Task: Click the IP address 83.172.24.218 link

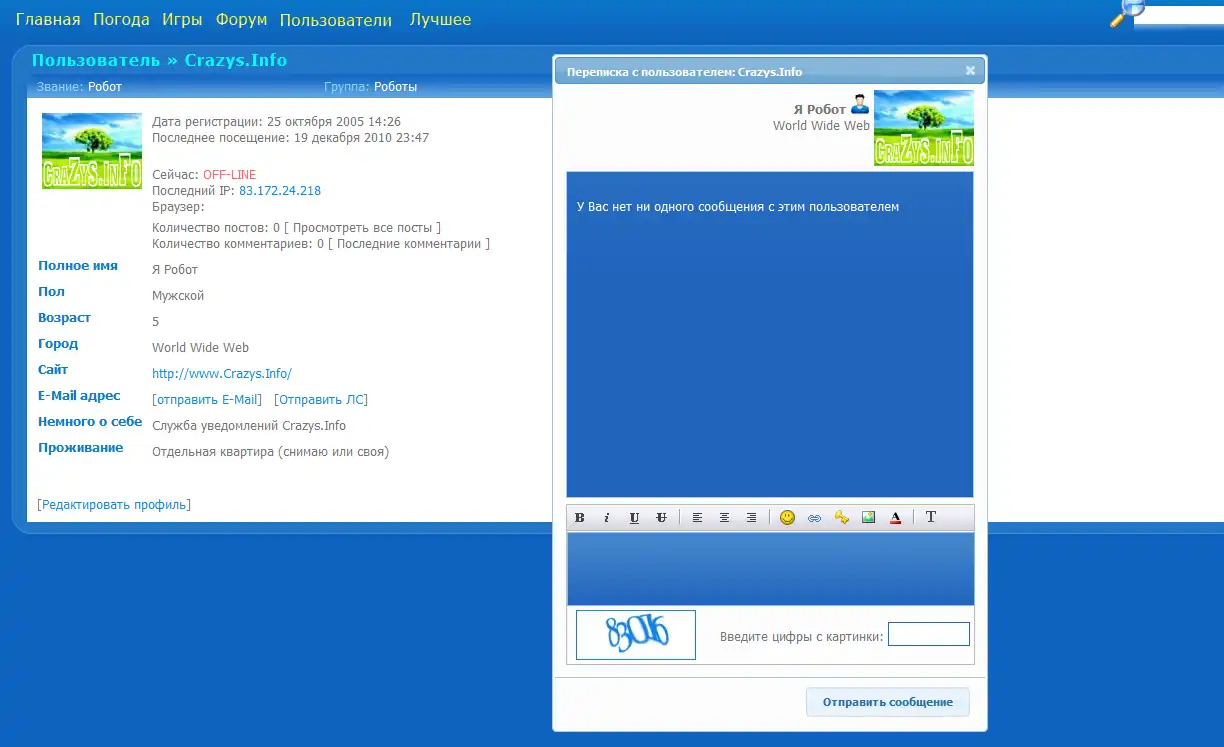Action: pyautogui.click(x=280, y=191)
